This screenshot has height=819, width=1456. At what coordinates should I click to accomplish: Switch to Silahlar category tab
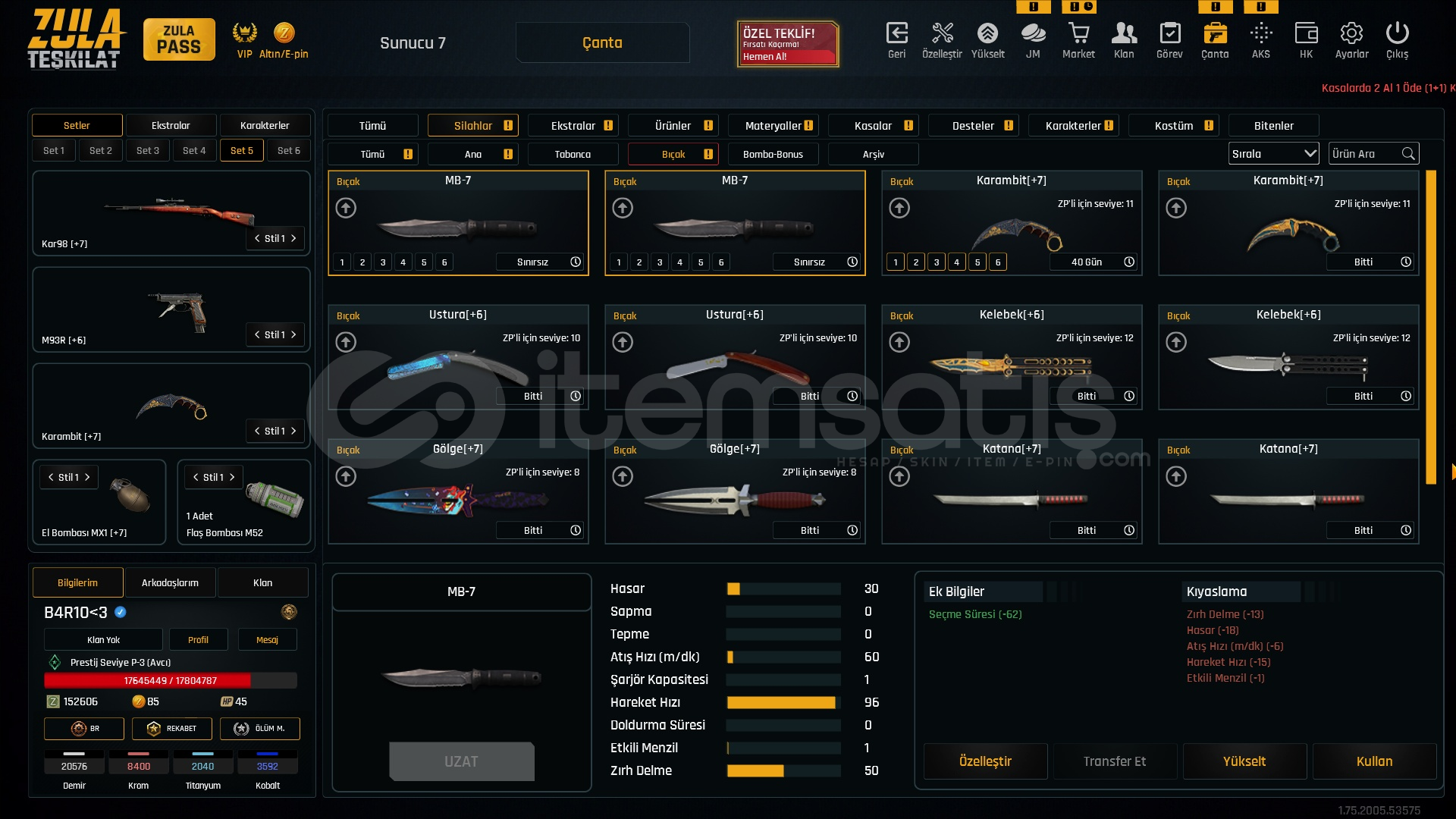[x=472, y=125]
